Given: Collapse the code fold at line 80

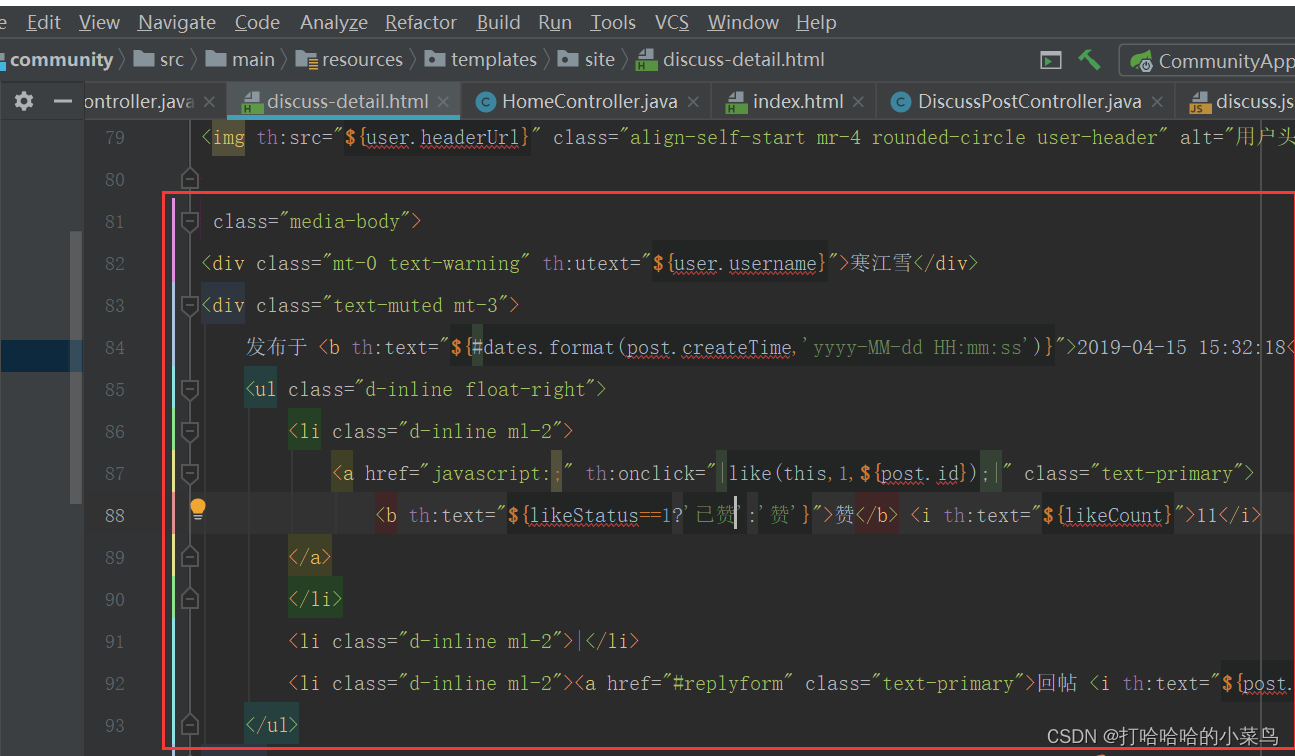Looking at the screenshot, I should point(190,179).
